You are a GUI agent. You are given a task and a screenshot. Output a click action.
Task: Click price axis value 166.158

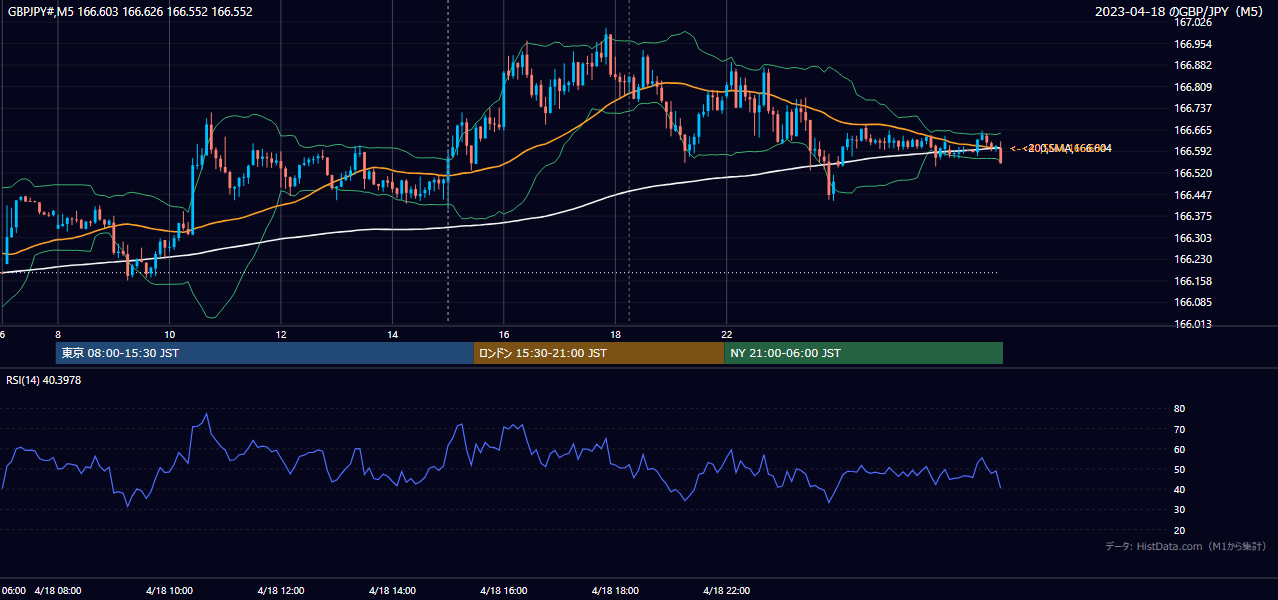(x=1193, y=281)
